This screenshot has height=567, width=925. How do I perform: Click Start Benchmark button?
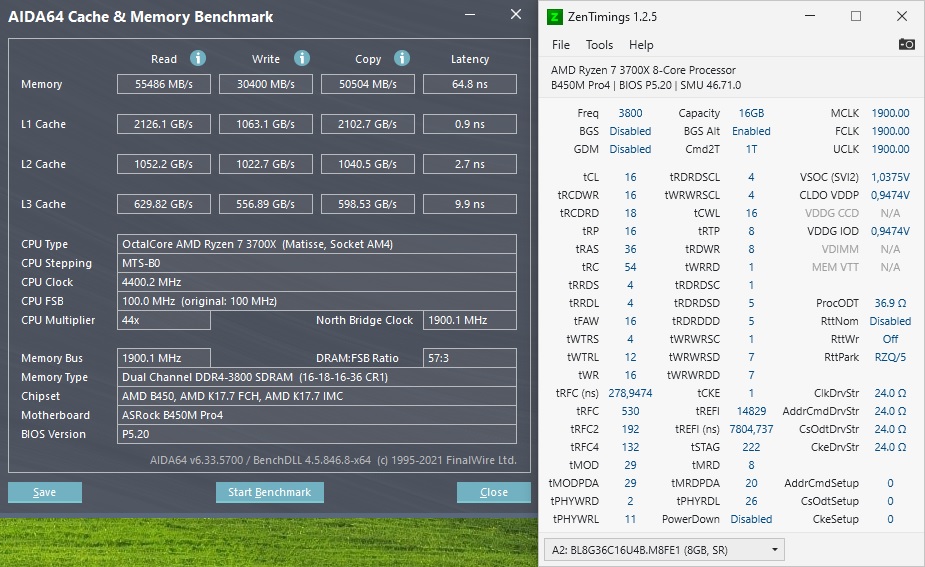(x=270, y=492)
